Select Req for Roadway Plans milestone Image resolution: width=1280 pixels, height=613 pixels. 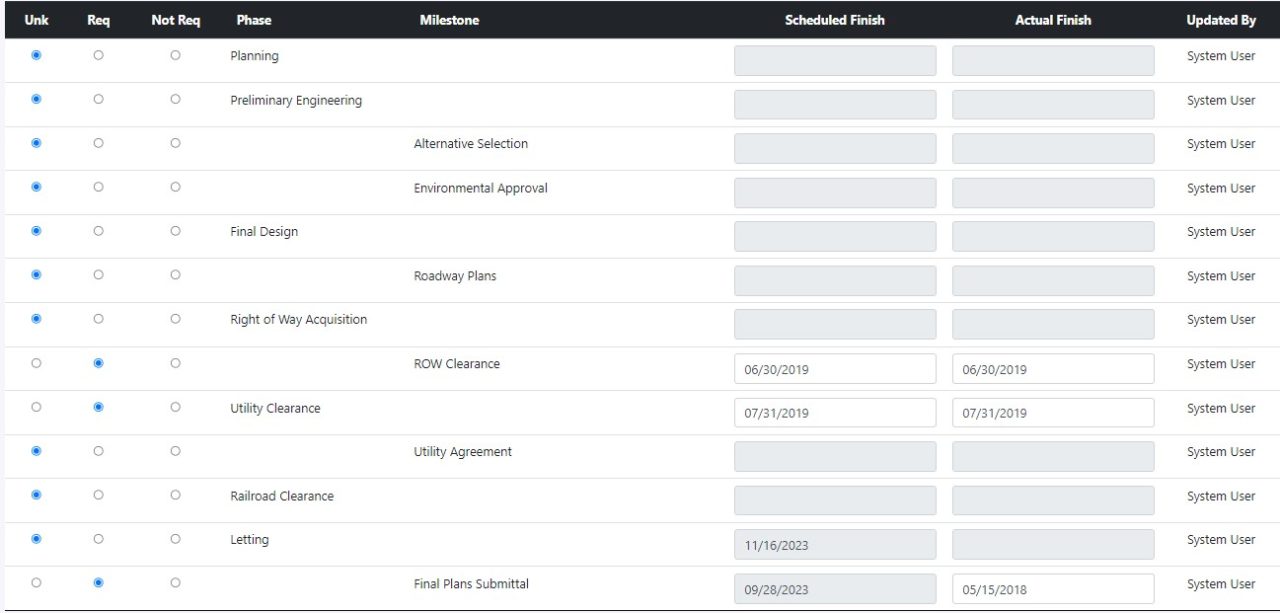coord(98,275)
